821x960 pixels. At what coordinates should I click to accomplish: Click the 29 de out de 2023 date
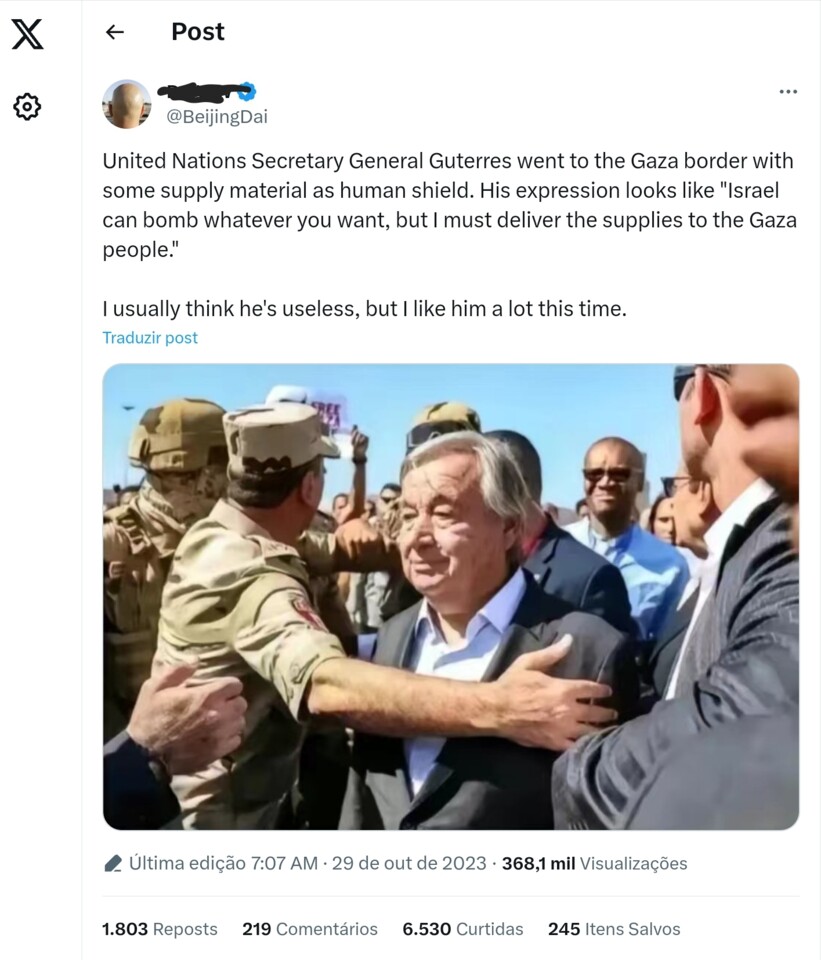[x=409, y=863]
